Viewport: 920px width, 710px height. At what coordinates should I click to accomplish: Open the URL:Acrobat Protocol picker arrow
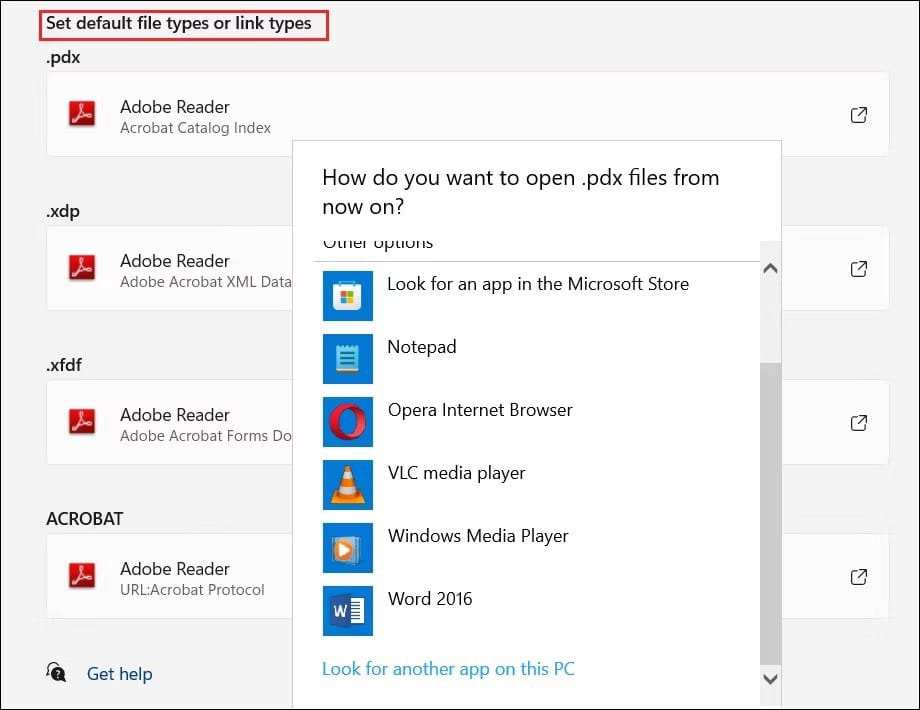click(858, 577)
